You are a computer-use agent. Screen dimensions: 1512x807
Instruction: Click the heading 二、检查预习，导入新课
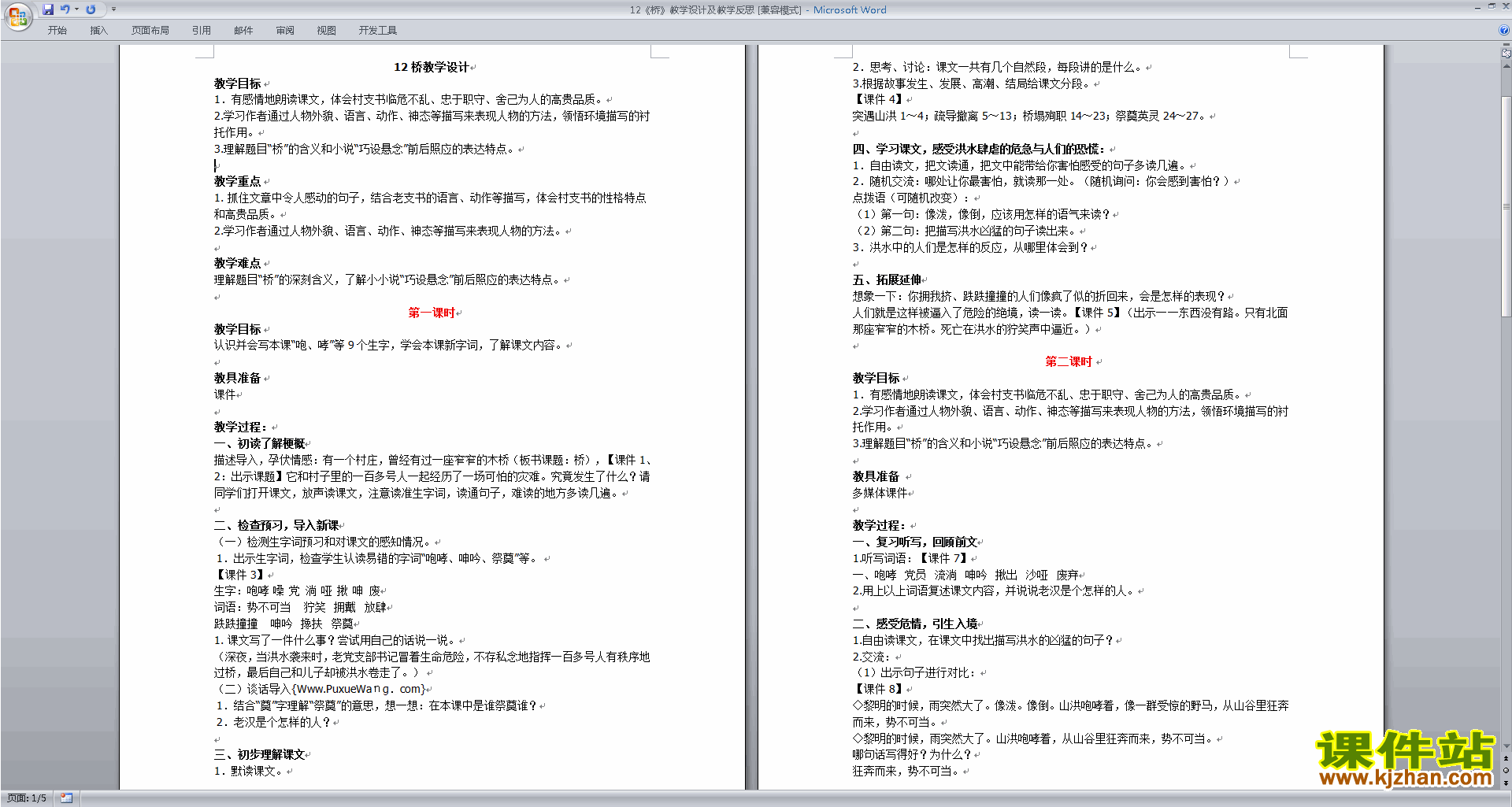276,525
